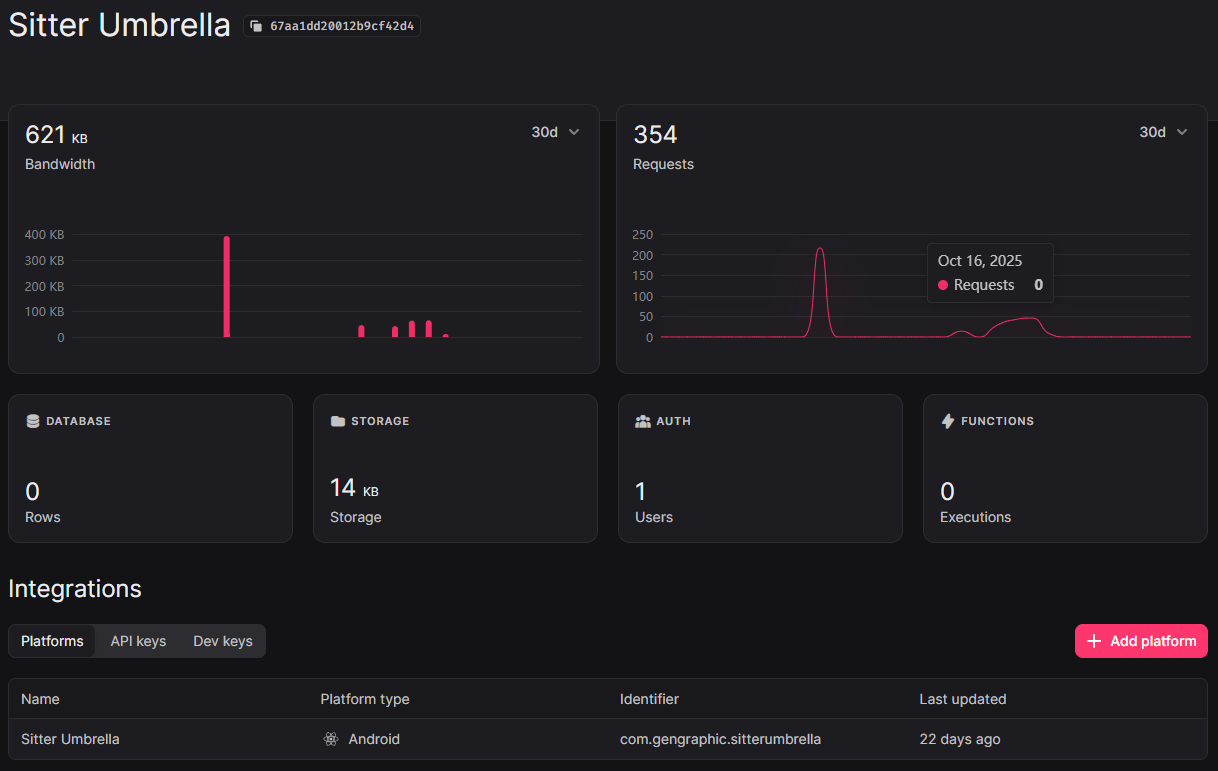Click the Auth users icon
The width and height of the screenshot is (1218, 771).
tap(642, 420)
